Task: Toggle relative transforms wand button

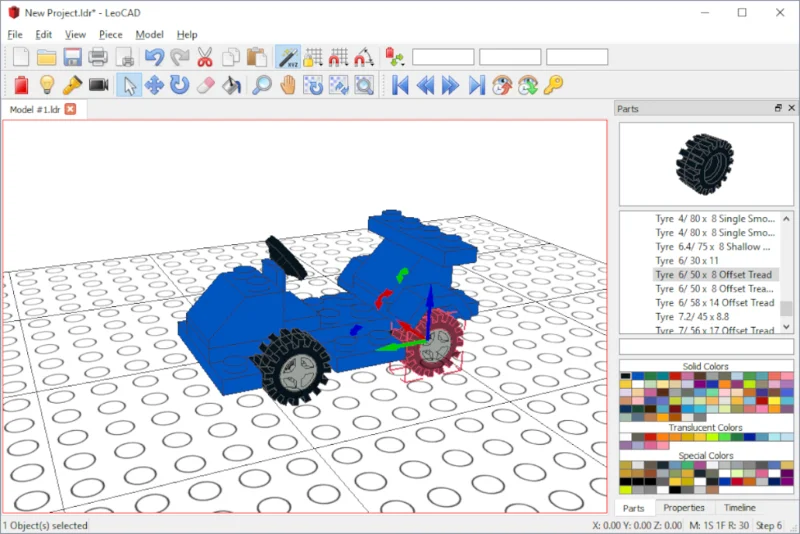Action: tap(288, 57)
